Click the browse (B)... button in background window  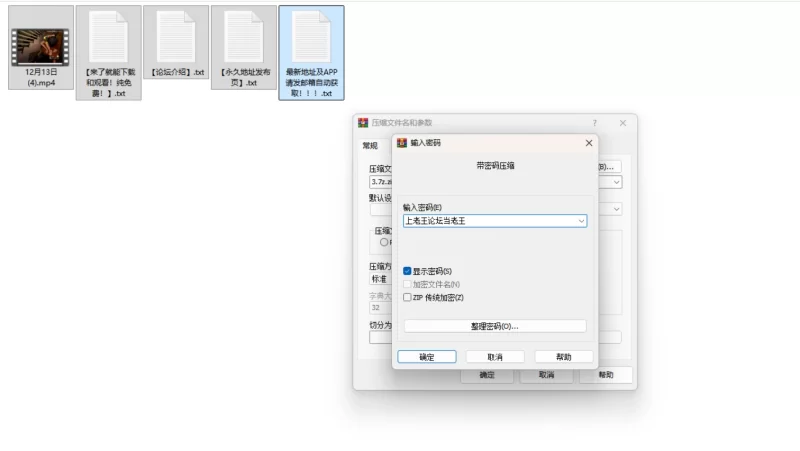[x=609, y=167]
